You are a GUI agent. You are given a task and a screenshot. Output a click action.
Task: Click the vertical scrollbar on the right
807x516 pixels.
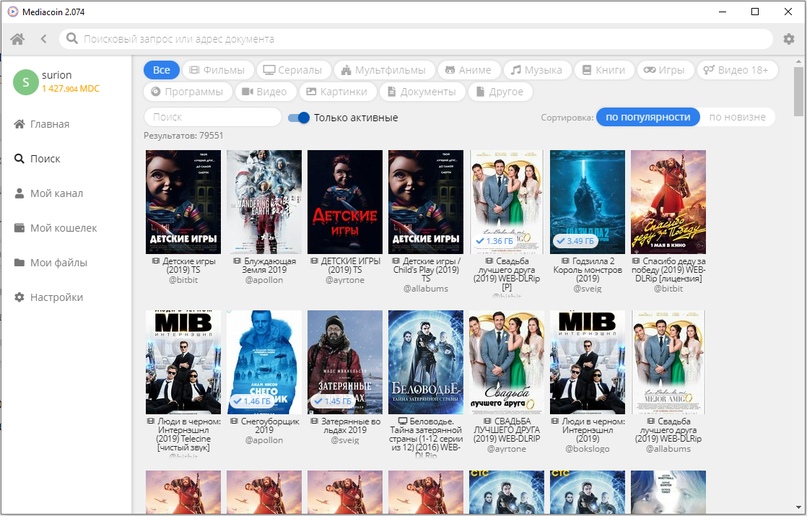pyautogui.click(x=798, y=90)
